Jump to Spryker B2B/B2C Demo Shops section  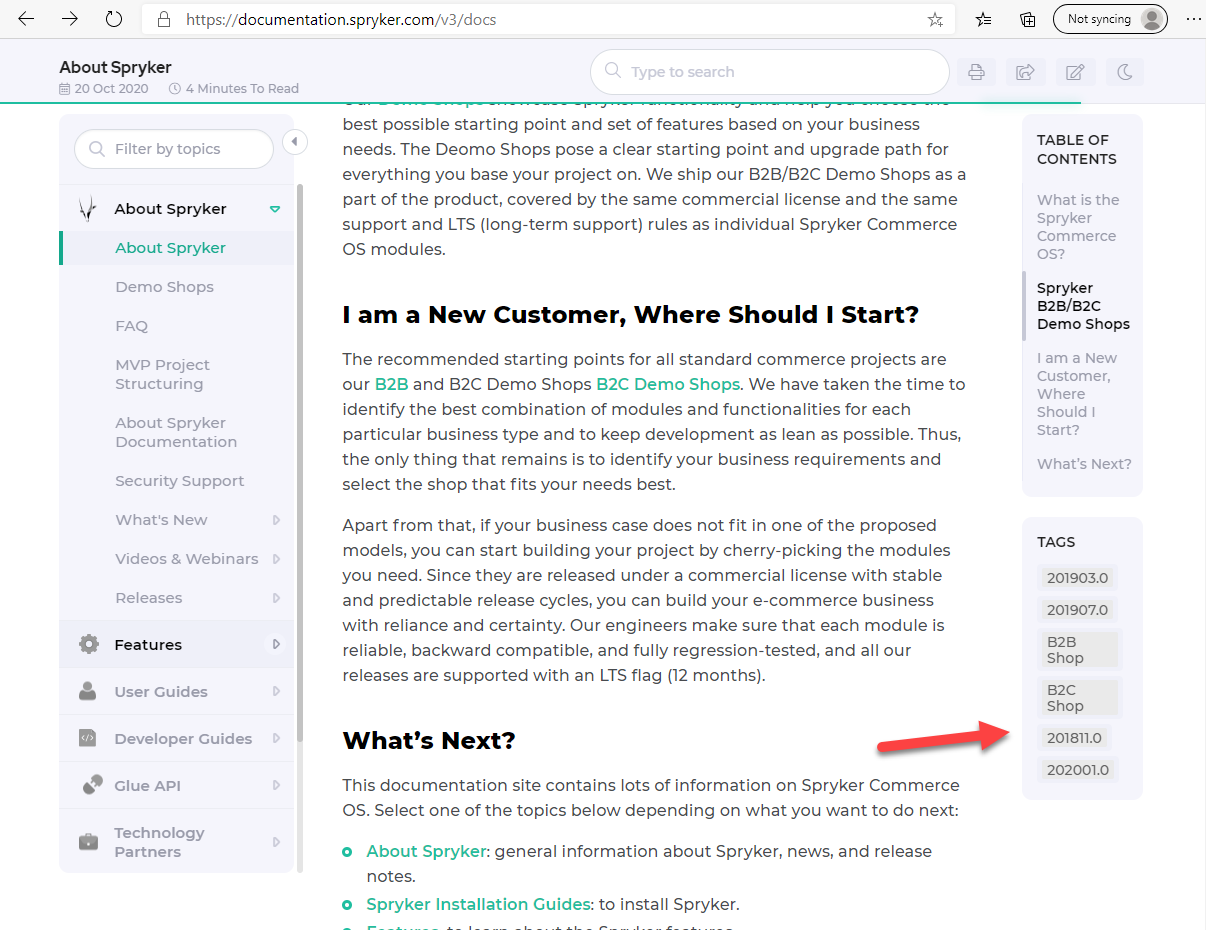[1083, 306]
